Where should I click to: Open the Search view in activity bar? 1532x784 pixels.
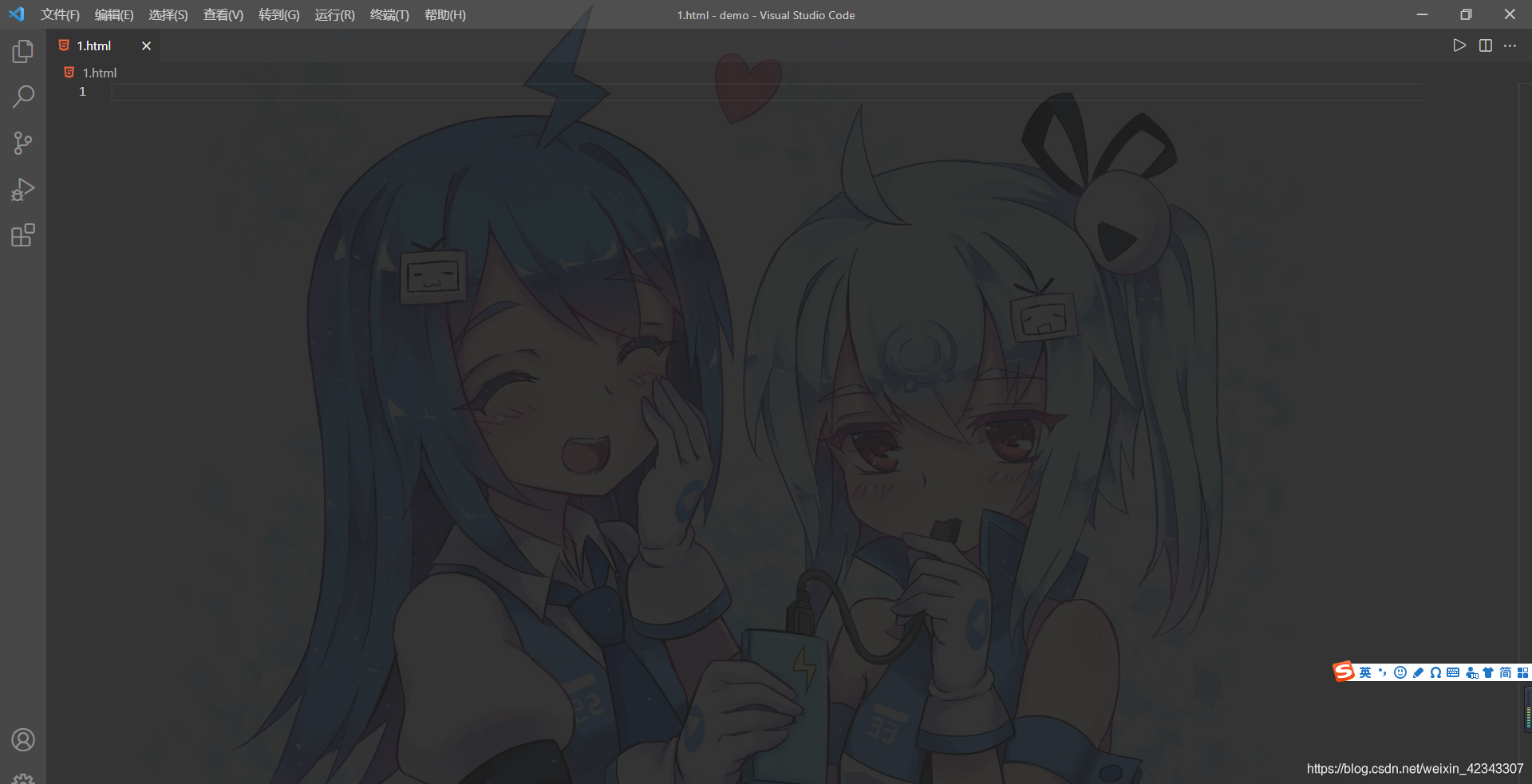23,97
